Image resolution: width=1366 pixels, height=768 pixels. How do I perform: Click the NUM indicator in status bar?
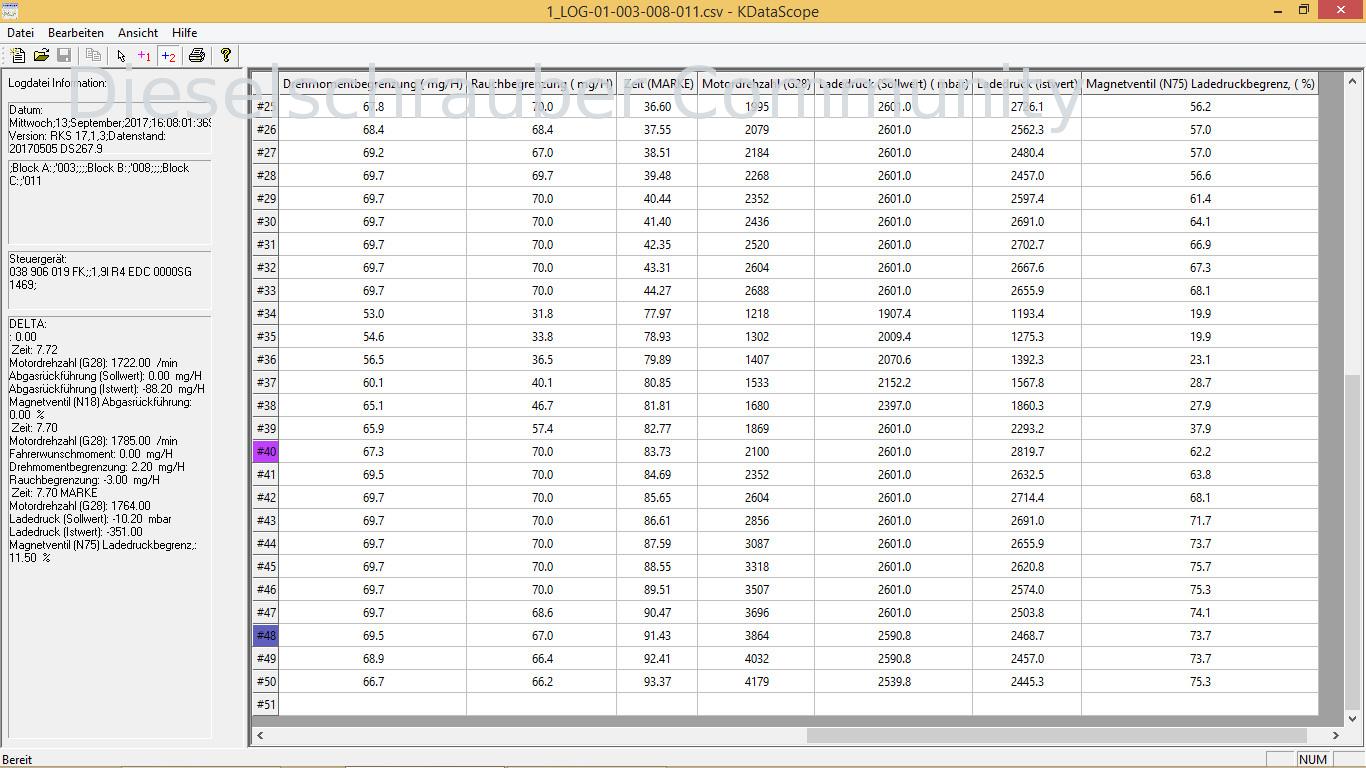click(x=1313, y=760)
